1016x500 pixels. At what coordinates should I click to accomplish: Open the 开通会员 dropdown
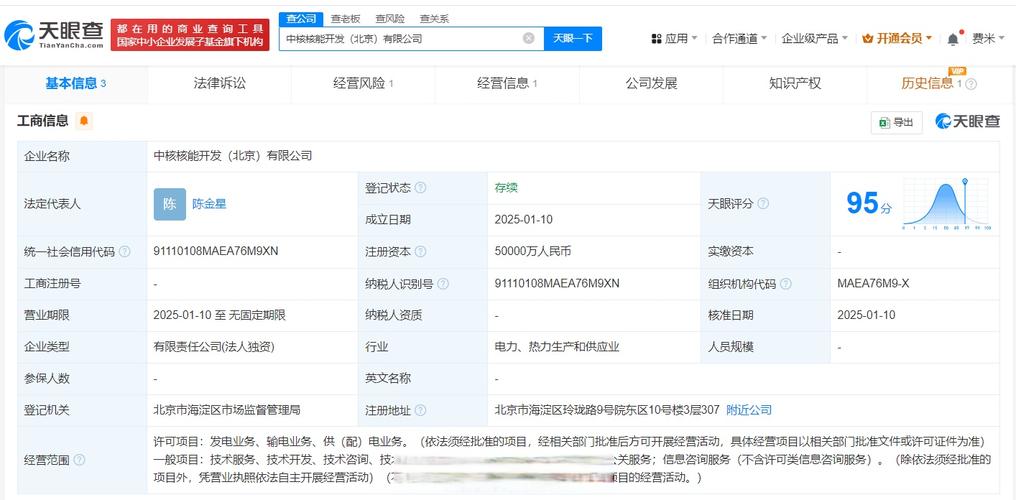[897, 38]
